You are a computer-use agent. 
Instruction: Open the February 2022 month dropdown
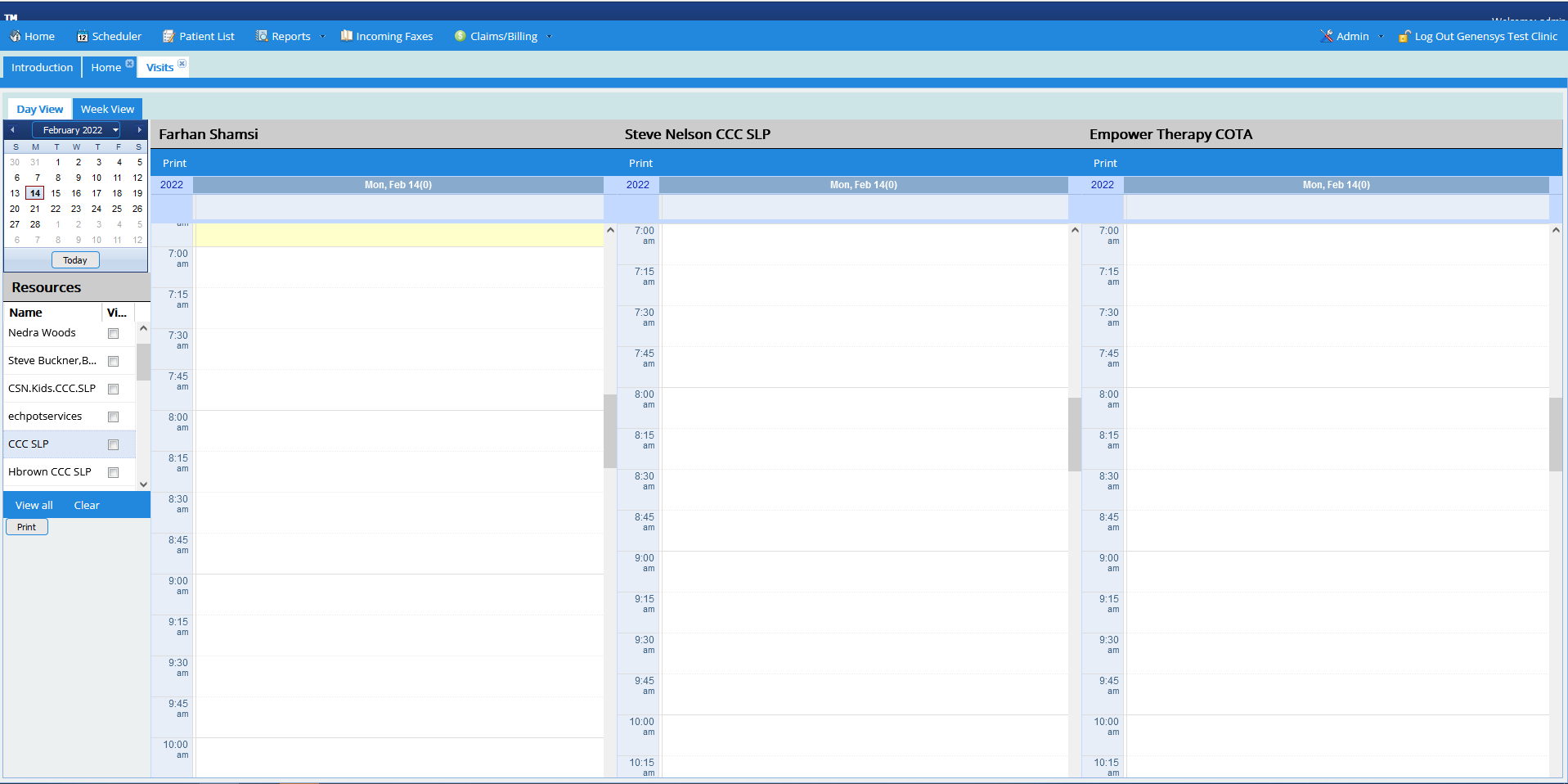[x=114, y=129]
